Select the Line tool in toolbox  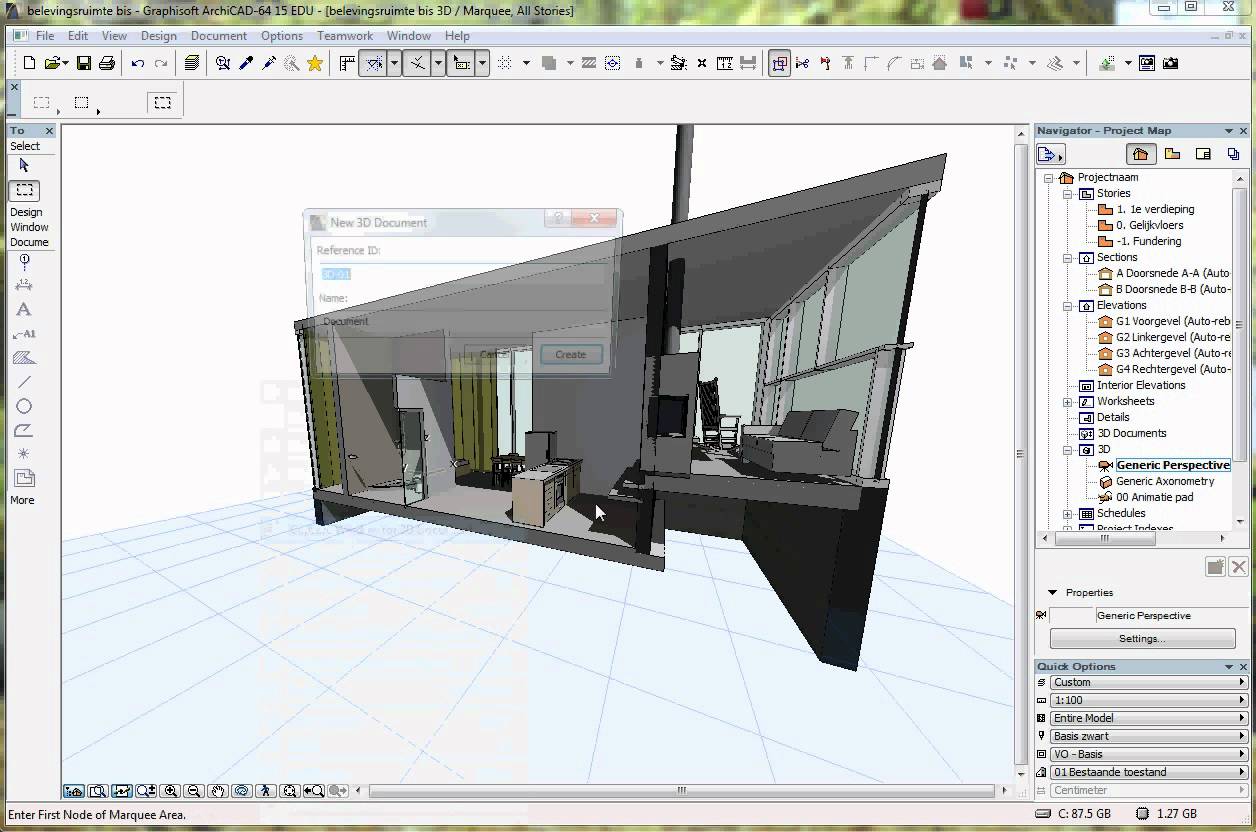(x=24, y=382)
